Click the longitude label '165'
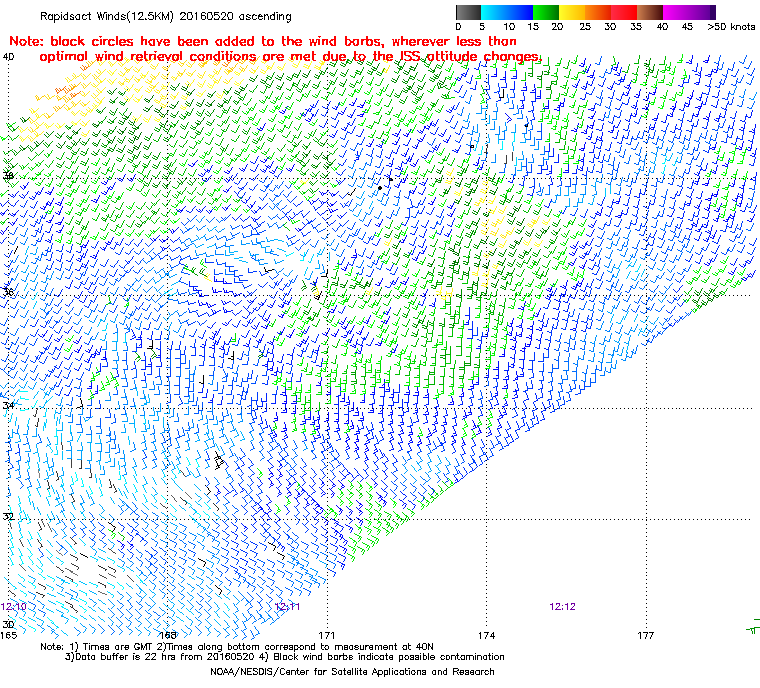 8,635
